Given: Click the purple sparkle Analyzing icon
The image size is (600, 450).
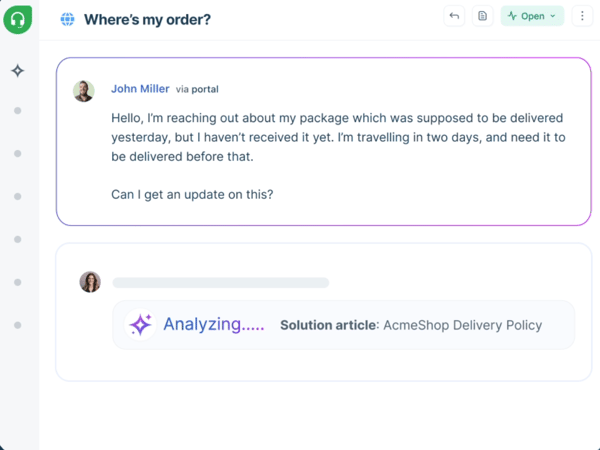Looking at the screenshot, I should click(140, 325).
